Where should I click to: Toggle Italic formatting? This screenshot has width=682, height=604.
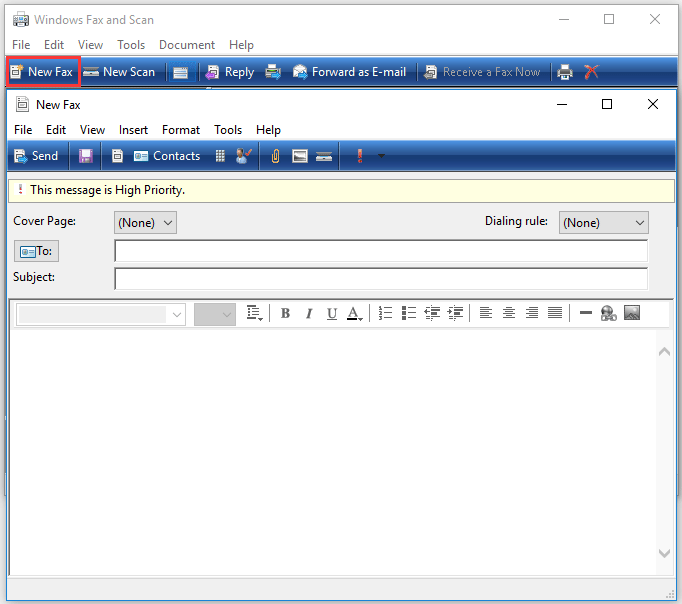(309, 313)
